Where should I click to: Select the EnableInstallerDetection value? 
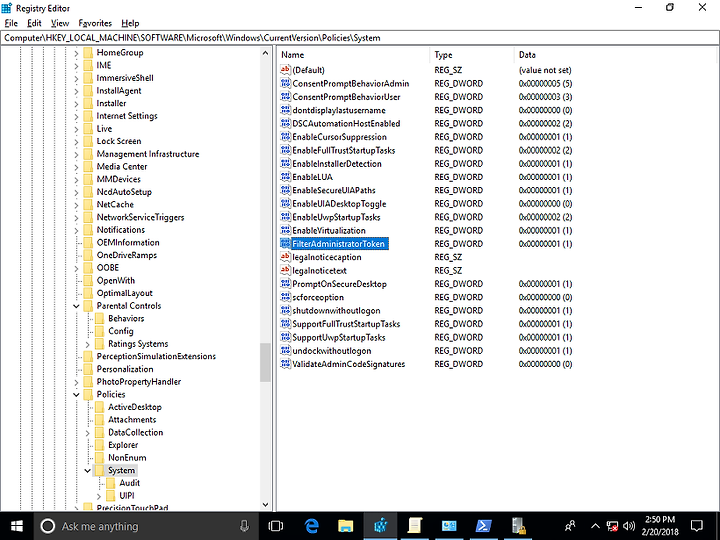337,163
